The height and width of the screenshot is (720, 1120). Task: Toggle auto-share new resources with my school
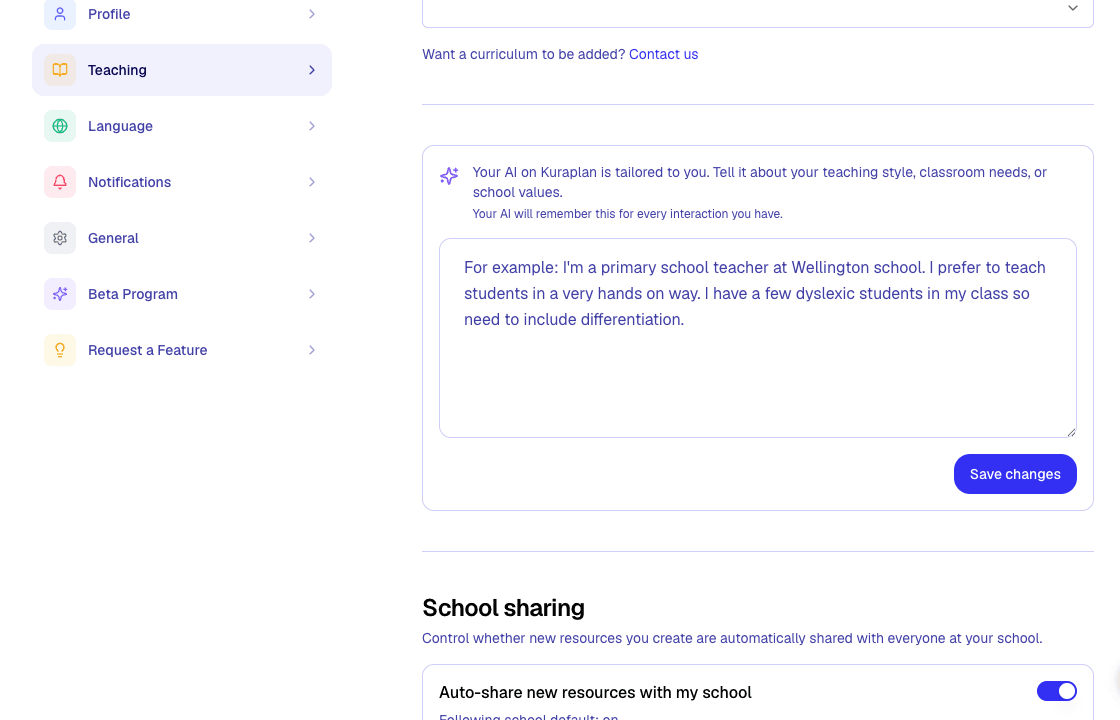click(x=1056, y=691)
